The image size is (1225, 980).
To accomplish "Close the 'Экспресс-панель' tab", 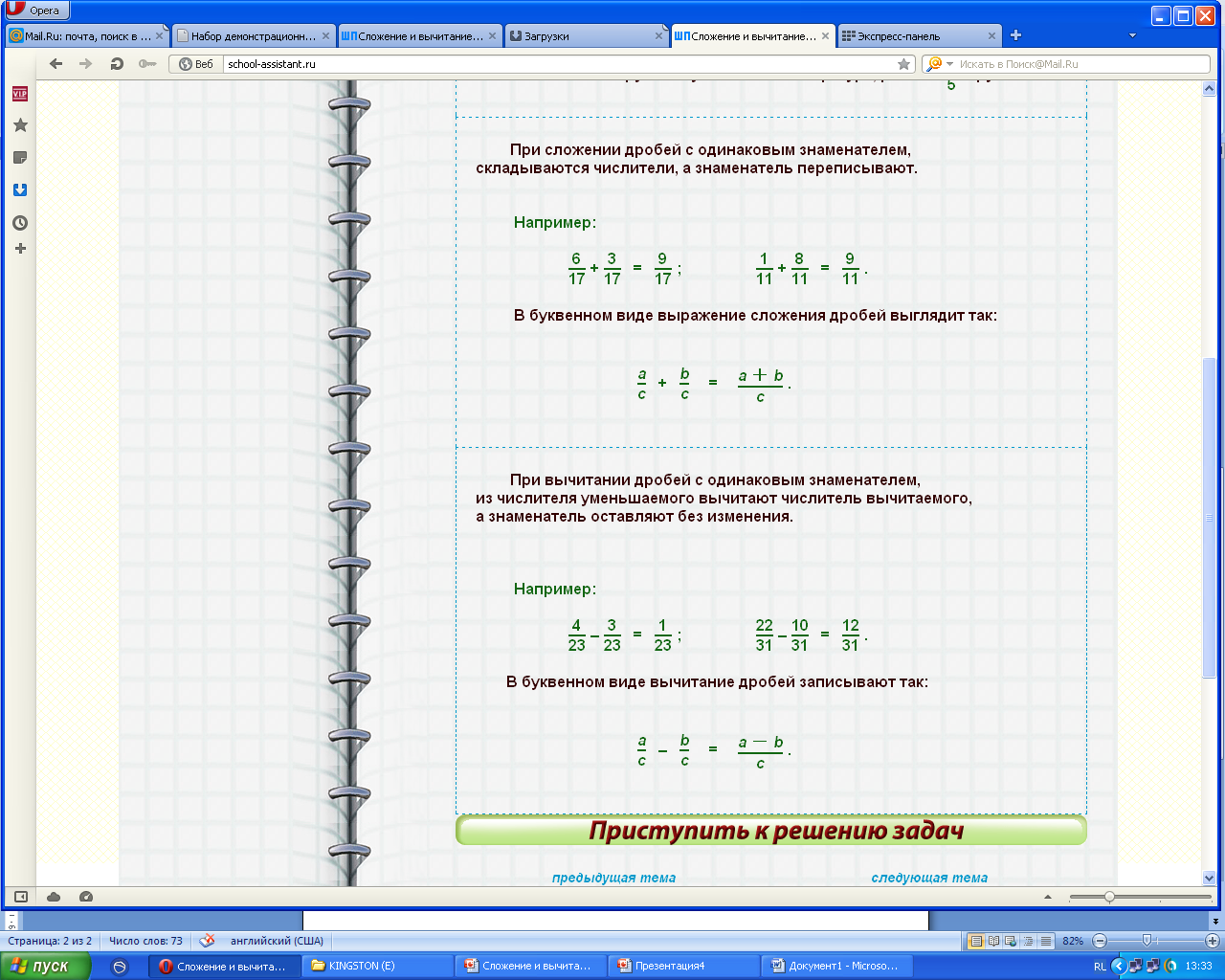I will 991,36.
